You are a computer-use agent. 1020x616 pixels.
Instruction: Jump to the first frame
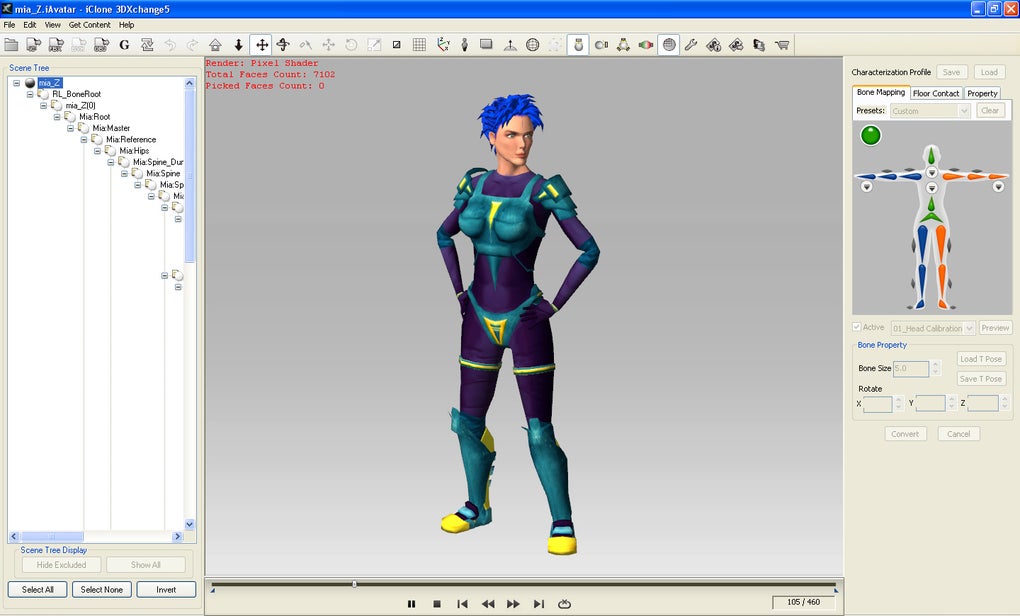click(463, 604)
